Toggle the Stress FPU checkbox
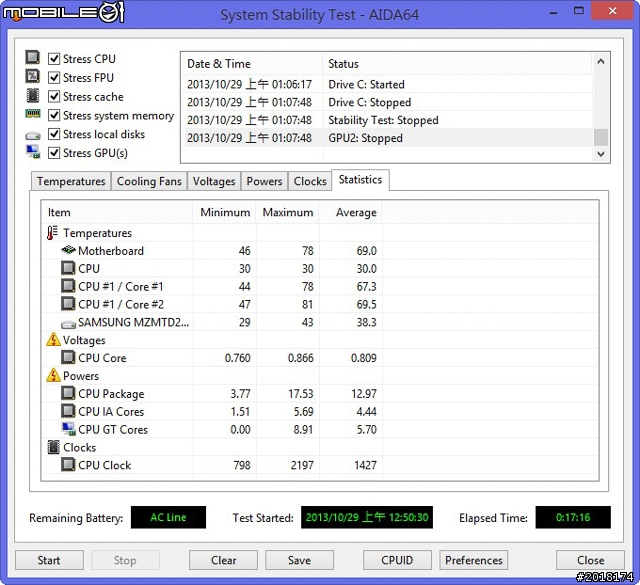Screen dimensions: 640x585 pyautogui.click(x=54, y=78)
